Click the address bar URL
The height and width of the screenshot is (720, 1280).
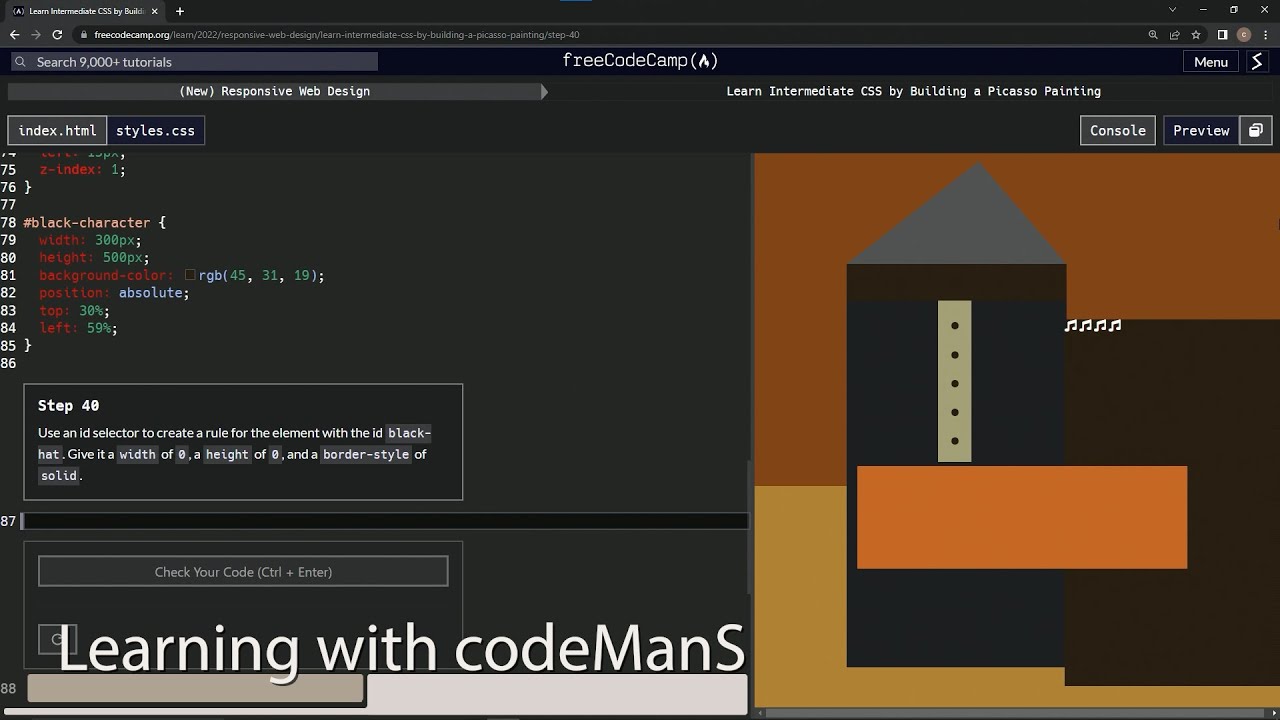pos(337,35)
